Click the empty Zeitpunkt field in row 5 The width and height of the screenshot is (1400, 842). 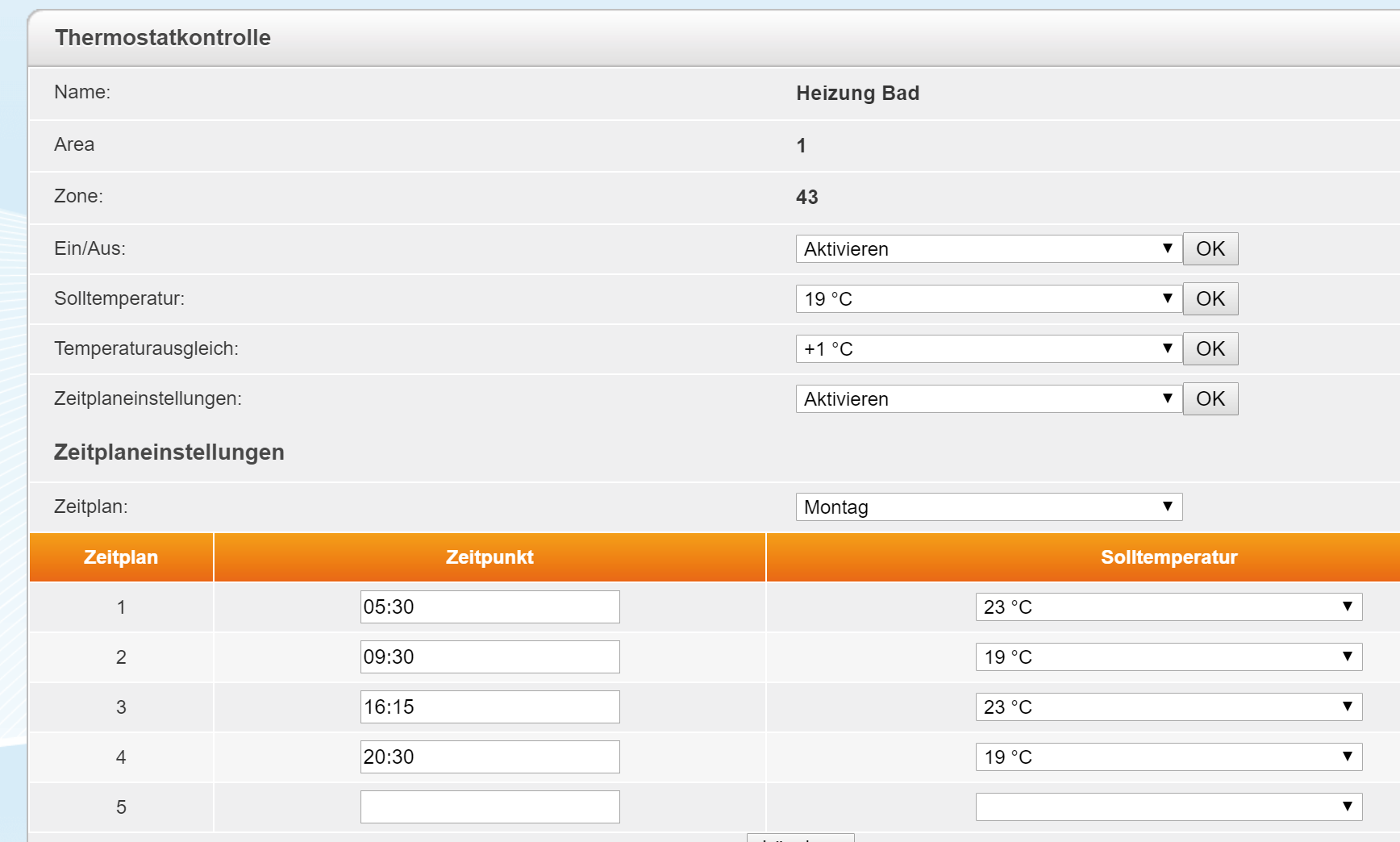coord(490,807)
